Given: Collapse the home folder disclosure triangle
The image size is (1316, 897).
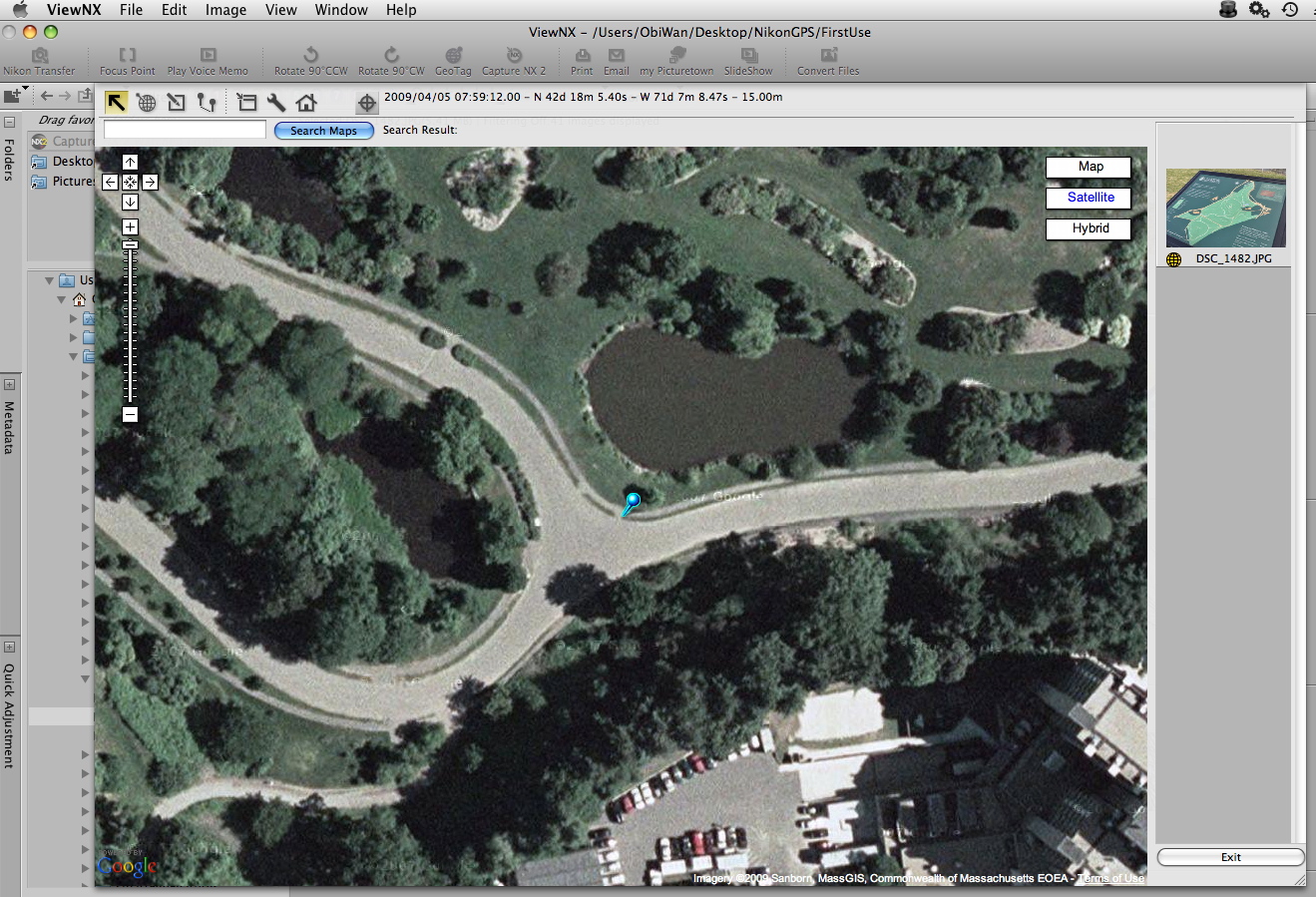Looking at the screenshot, I should [62, 299].
